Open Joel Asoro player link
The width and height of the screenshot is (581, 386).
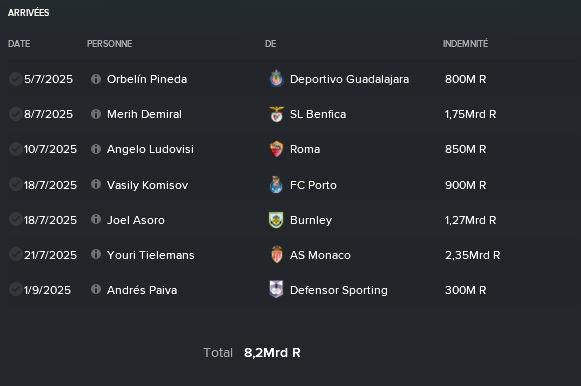click(x=136, y=220)
